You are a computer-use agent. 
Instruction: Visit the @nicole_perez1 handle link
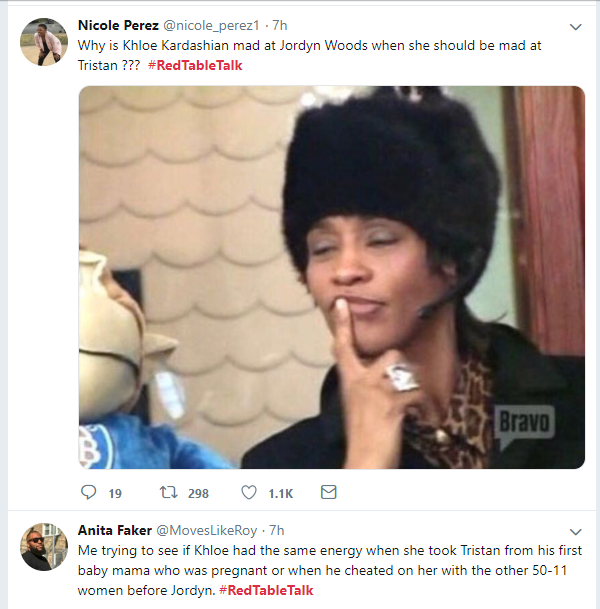216,25
